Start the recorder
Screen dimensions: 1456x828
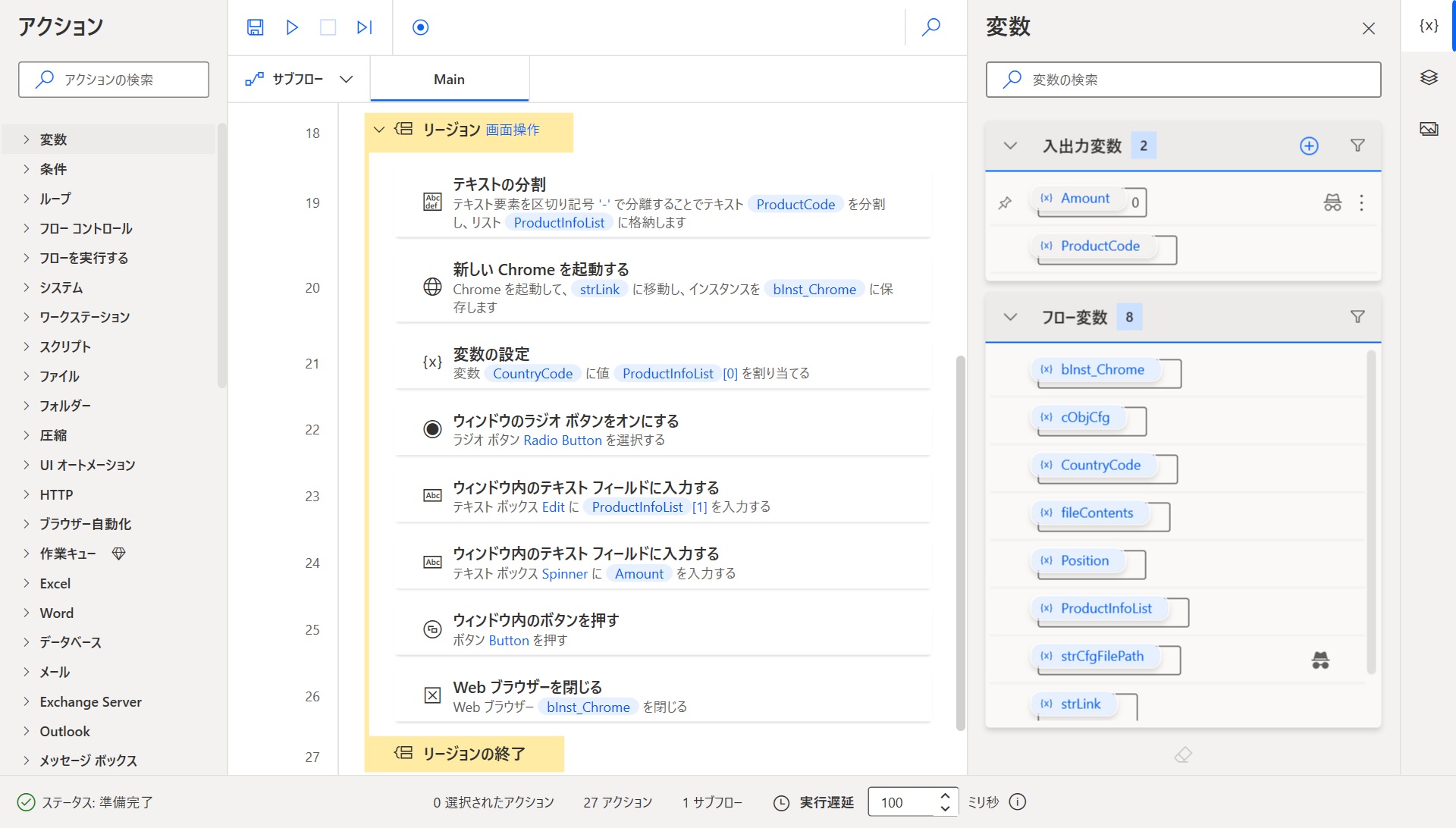click(421, 27)
